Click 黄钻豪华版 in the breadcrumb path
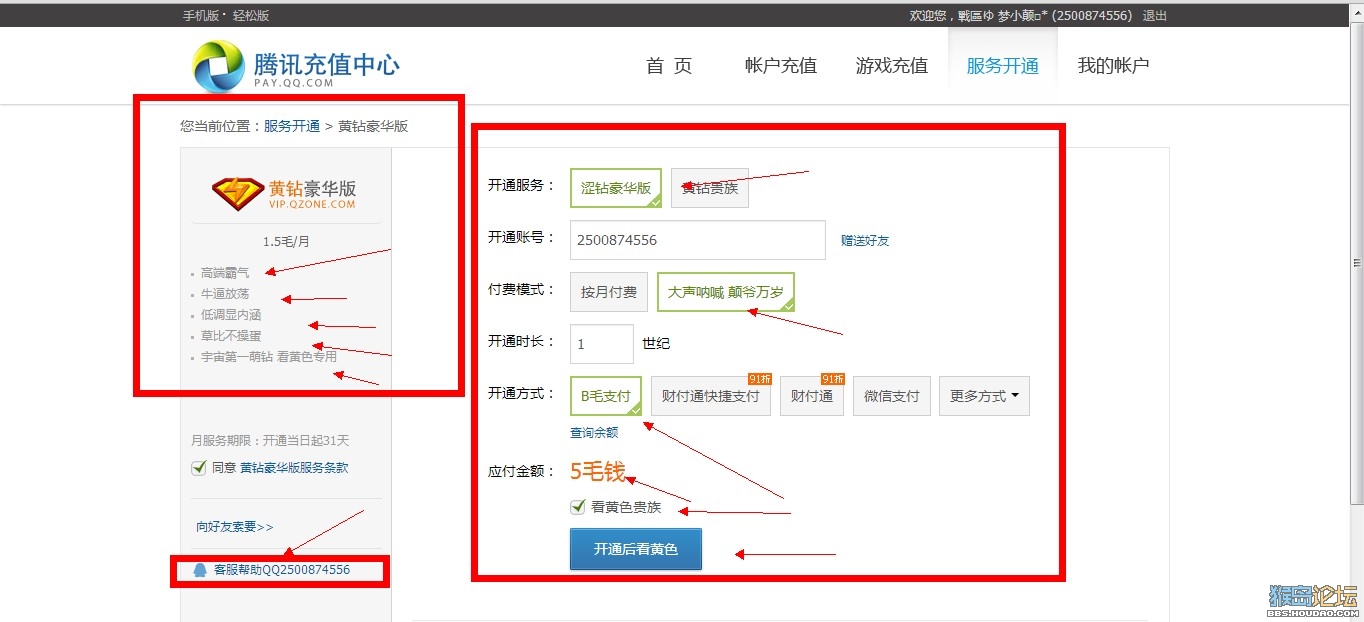Image resolution: width=1364 pixels, height=622 pixels. coord(373,126)
